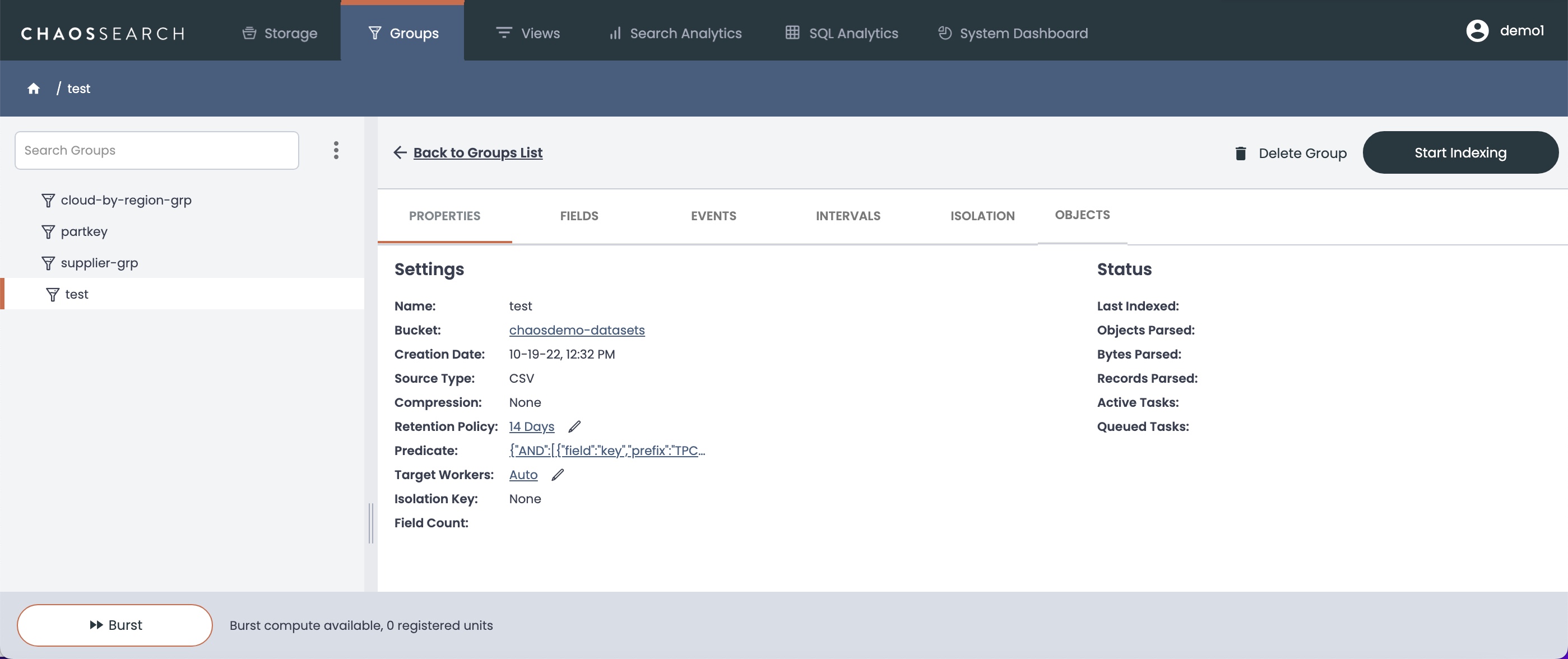
Task: Click the home icon in breadcrumb
Action: coord(34,89)
